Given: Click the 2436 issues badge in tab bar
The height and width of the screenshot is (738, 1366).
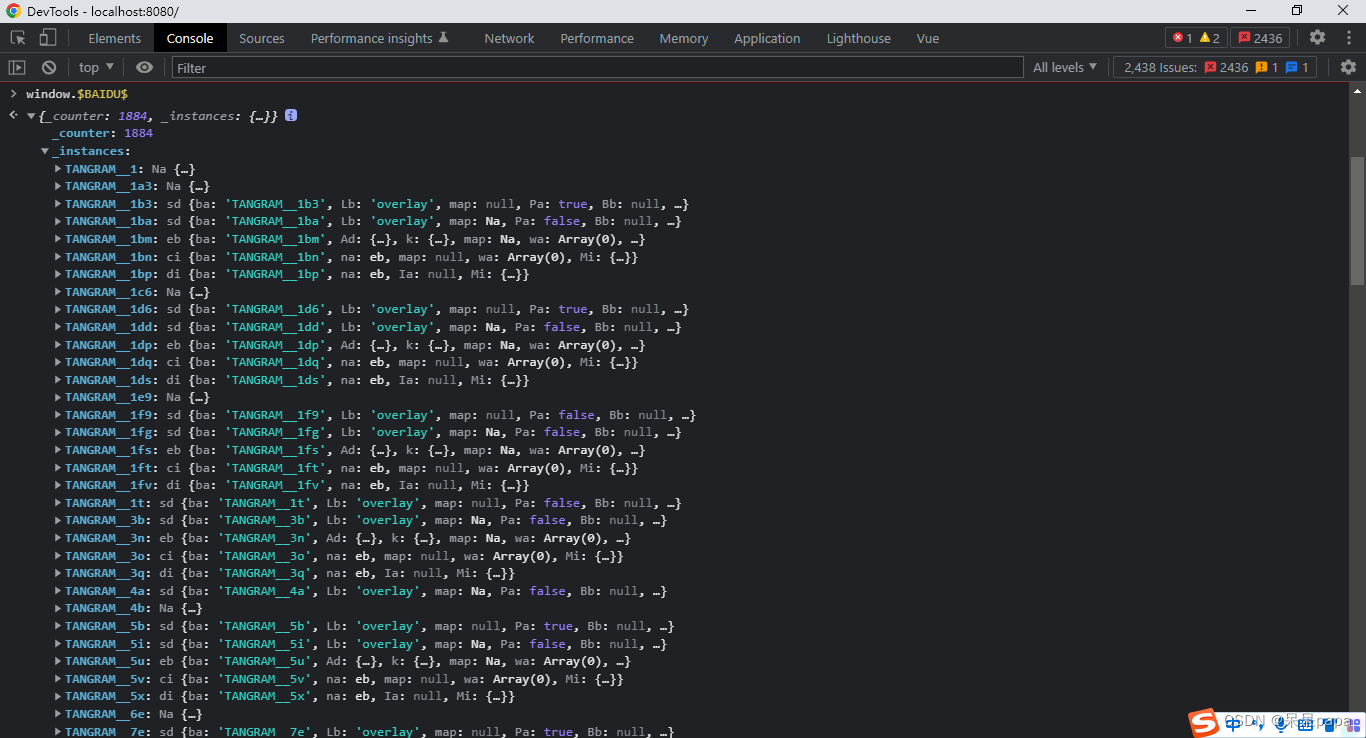Looking at the screenshot, I should pos(1260,38).
